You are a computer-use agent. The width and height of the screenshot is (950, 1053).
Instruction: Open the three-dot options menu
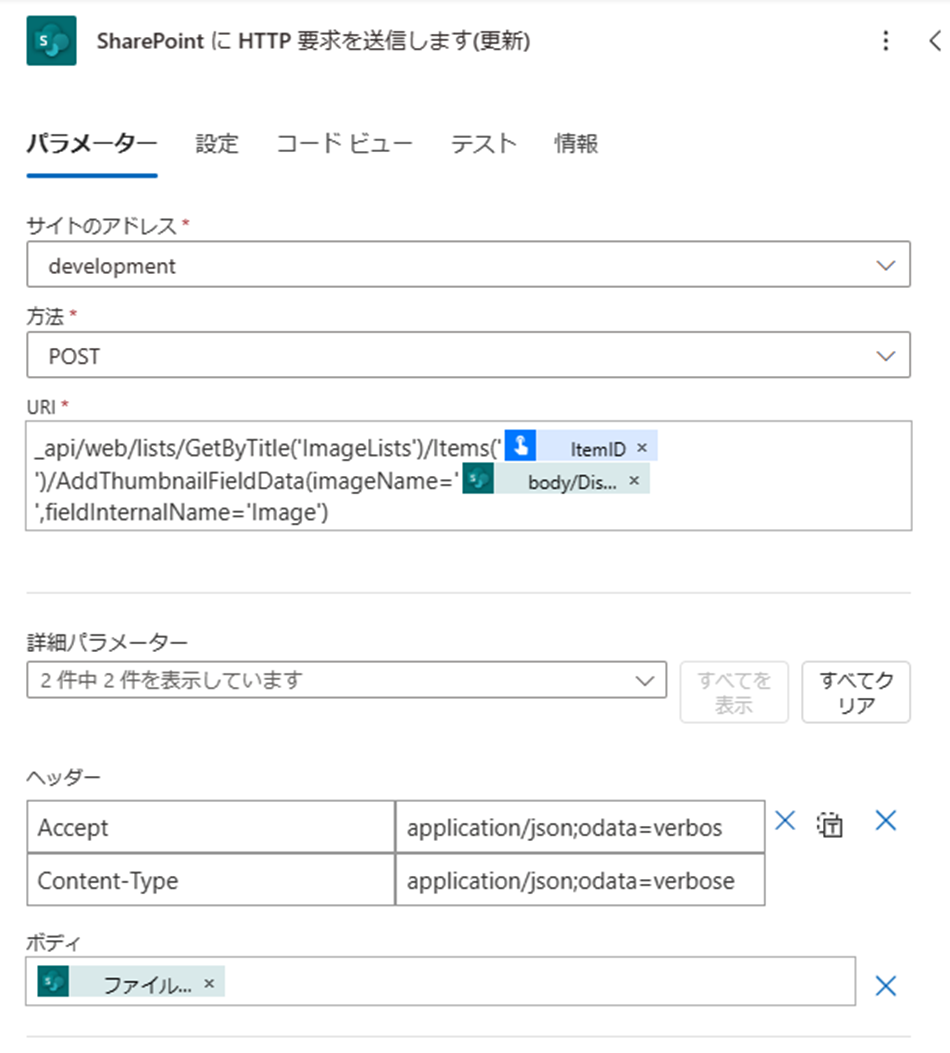click(x=886, y=41)
